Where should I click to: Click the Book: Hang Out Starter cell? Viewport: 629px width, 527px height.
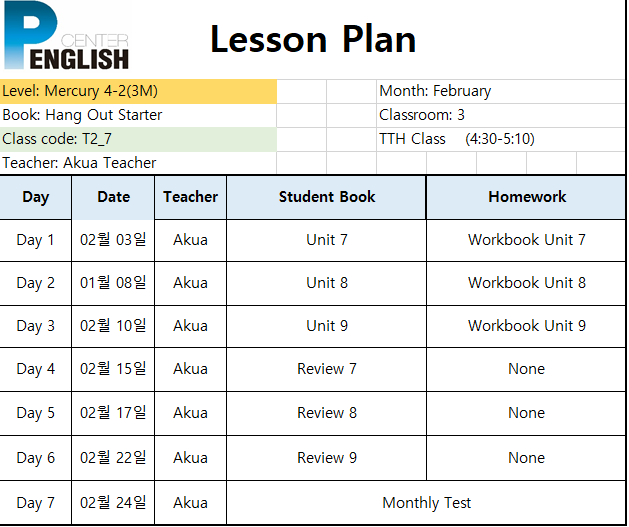coord(138,116)
